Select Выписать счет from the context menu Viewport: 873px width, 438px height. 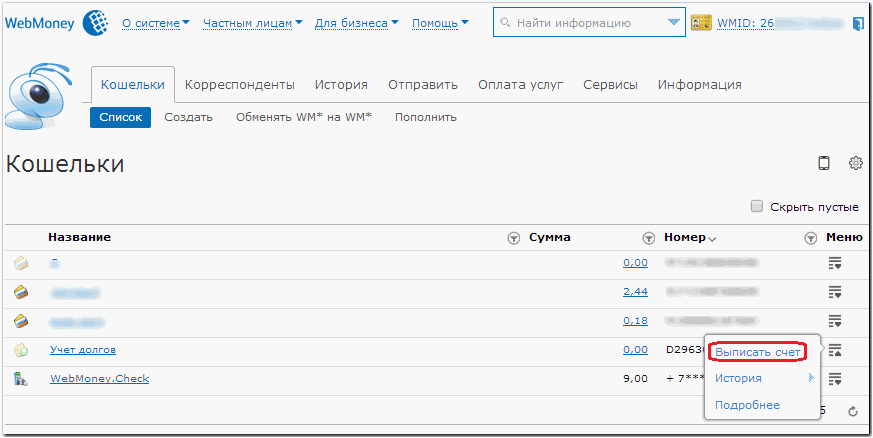757,352
